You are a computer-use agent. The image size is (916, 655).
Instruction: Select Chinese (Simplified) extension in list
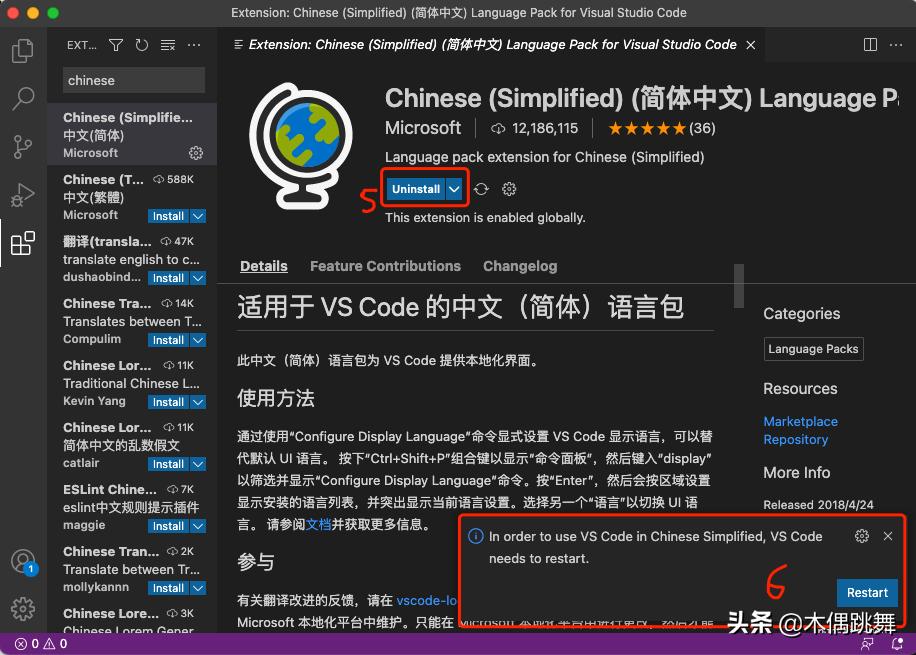tap(132, 134)
